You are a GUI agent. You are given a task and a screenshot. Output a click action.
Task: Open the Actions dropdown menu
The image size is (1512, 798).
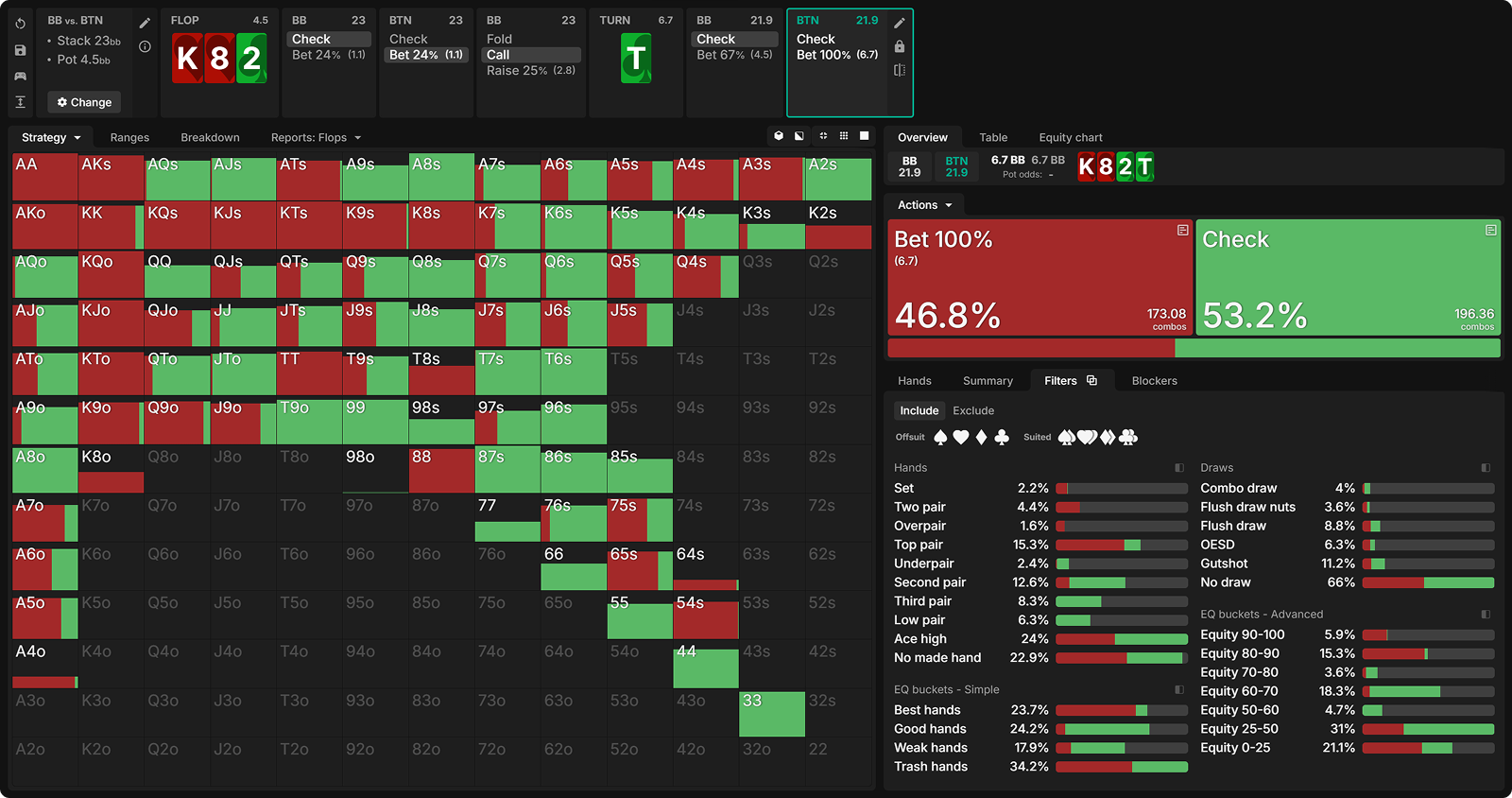click(x=924, y=205)
